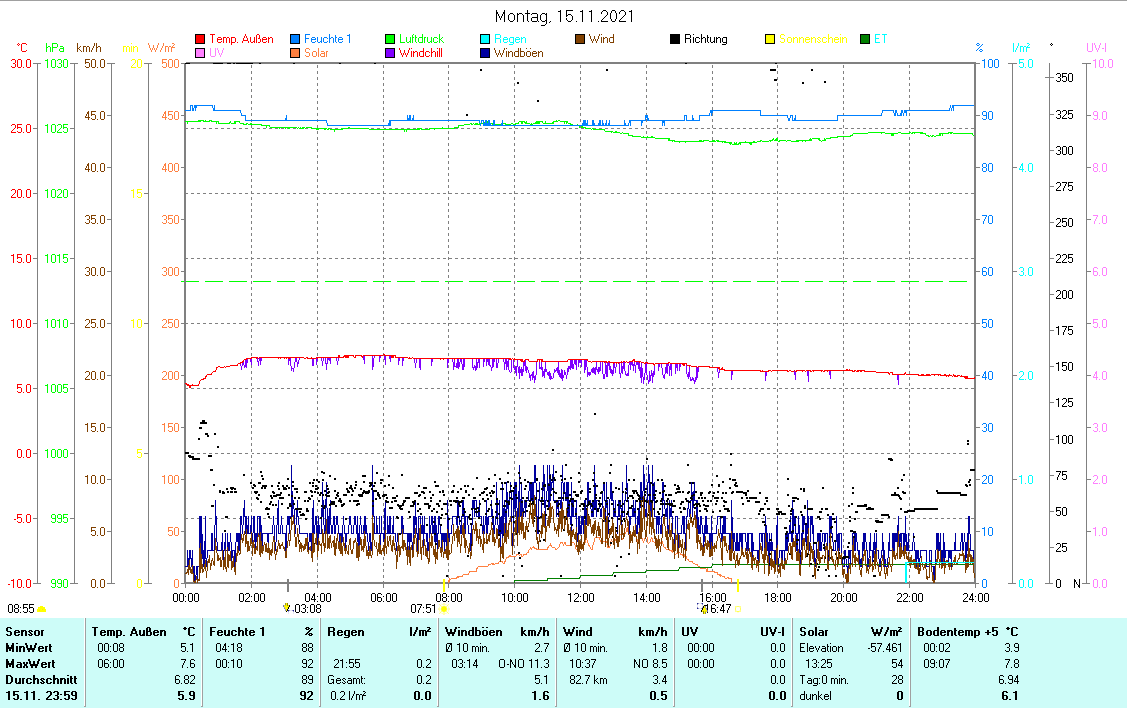
Task: Click the red Temp. Außen legend swatch
Action: tap(200, 40)
